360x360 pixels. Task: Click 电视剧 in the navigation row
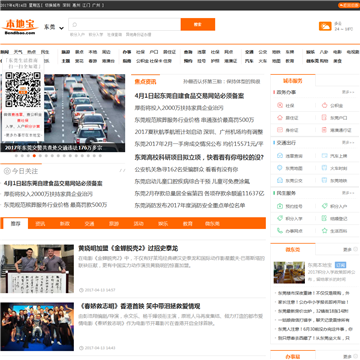(353, 52)
